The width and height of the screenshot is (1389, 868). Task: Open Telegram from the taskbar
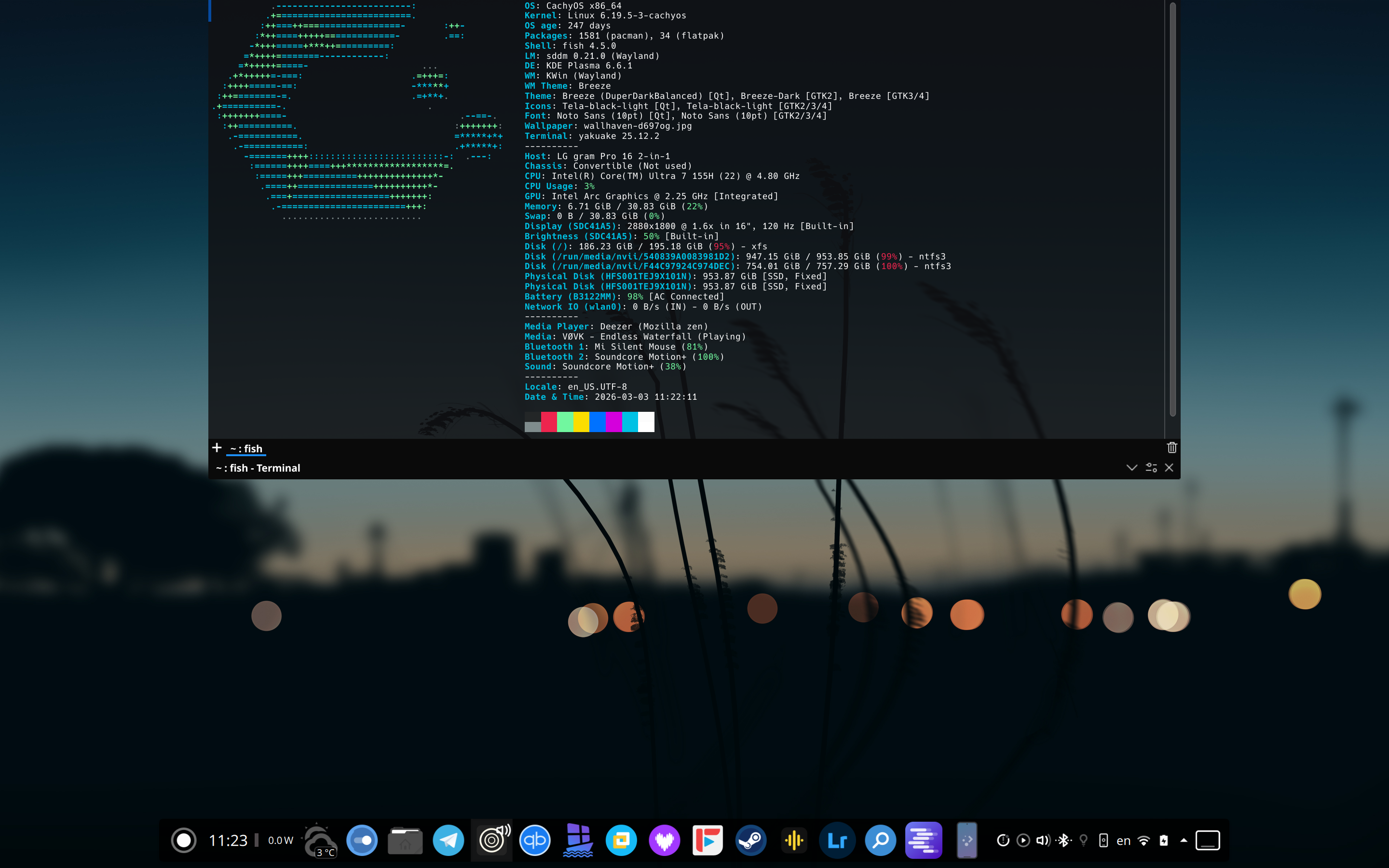(x=448, y=841)
